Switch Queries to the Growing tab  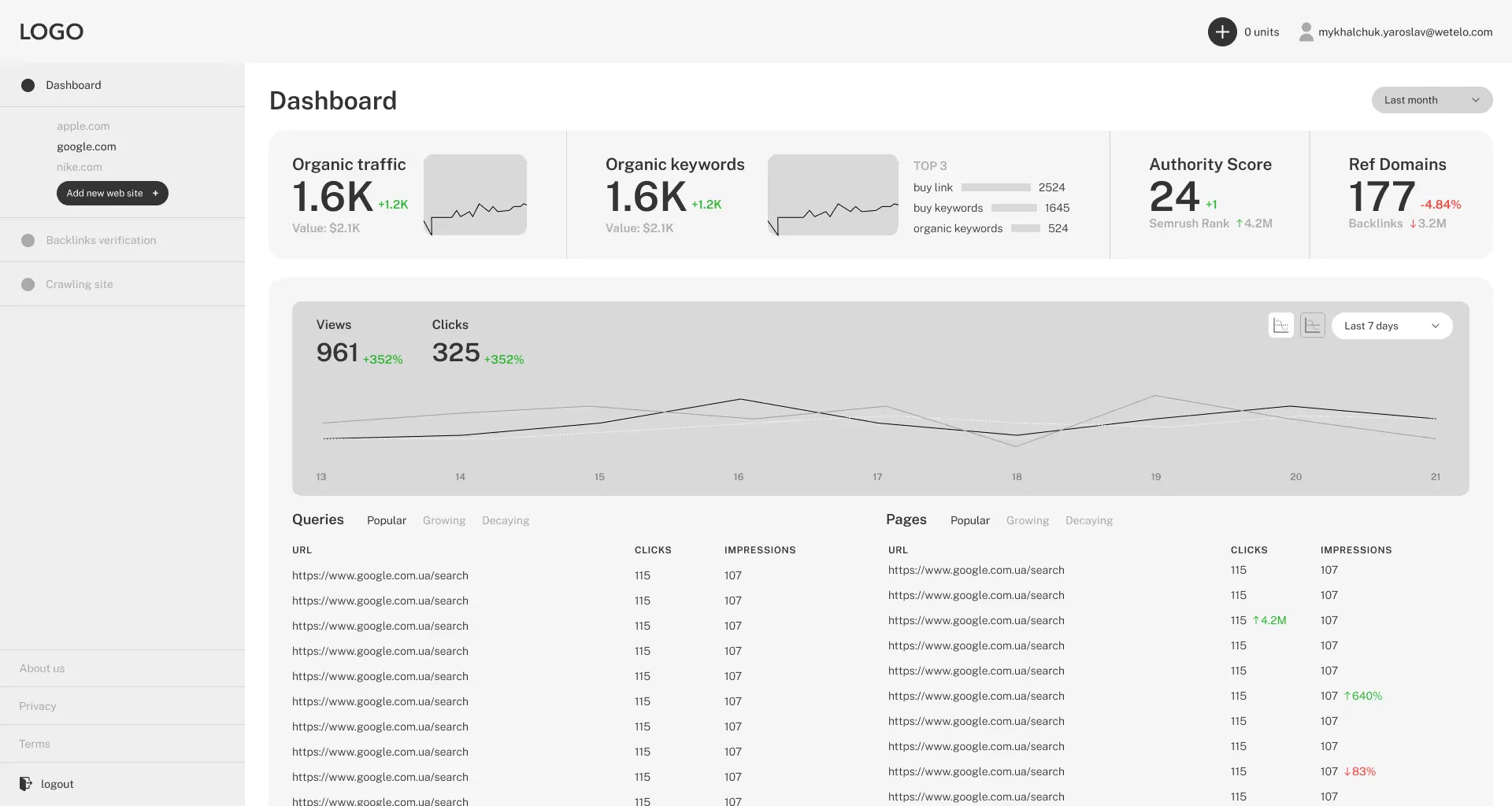[444, 521]
